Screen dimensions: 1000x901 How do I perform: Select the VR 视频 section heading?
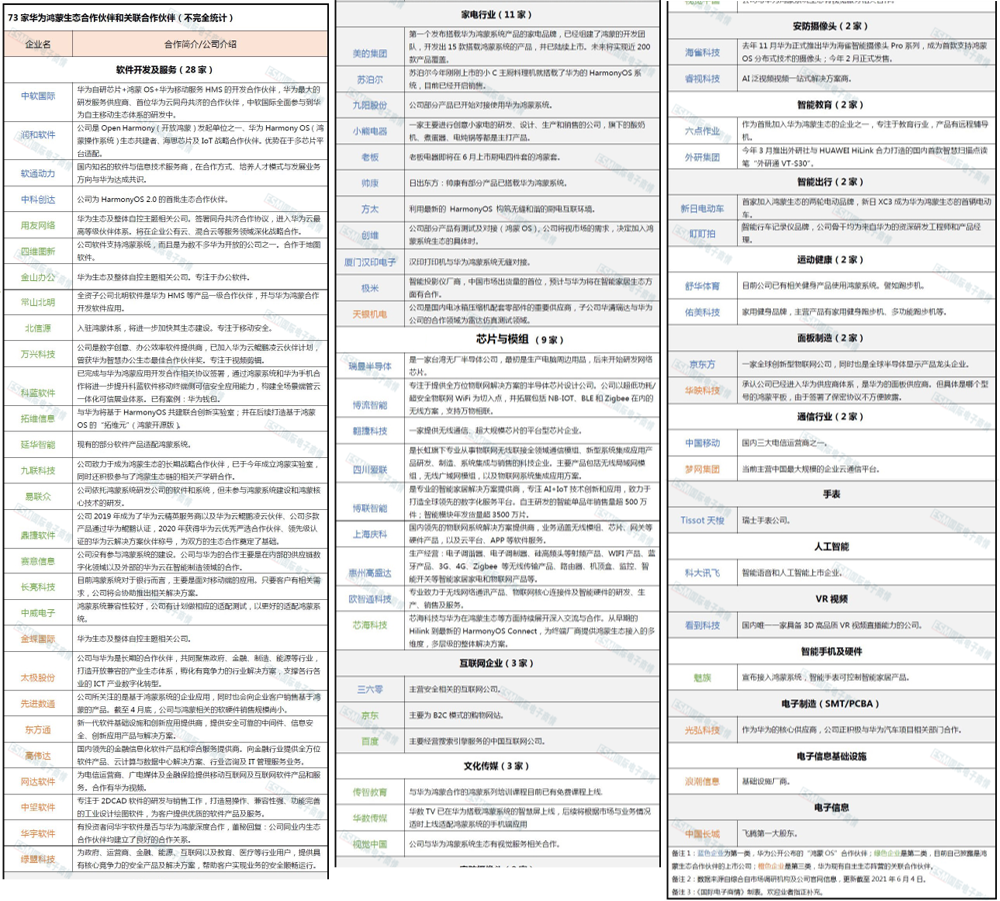(831, 599)
